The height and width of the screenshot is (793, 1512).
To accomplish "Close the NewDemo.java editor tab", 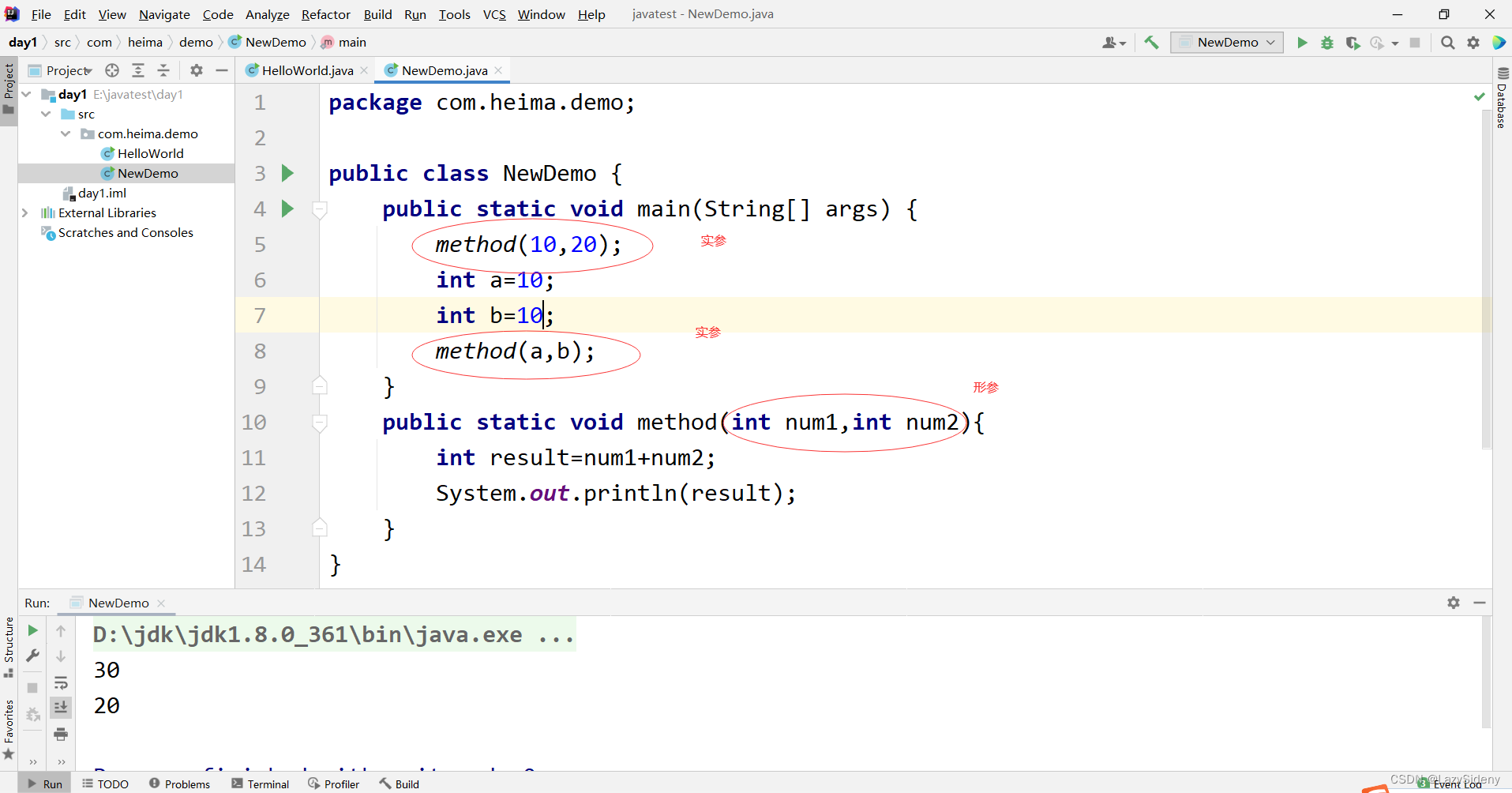I will [x=498, y=70].
